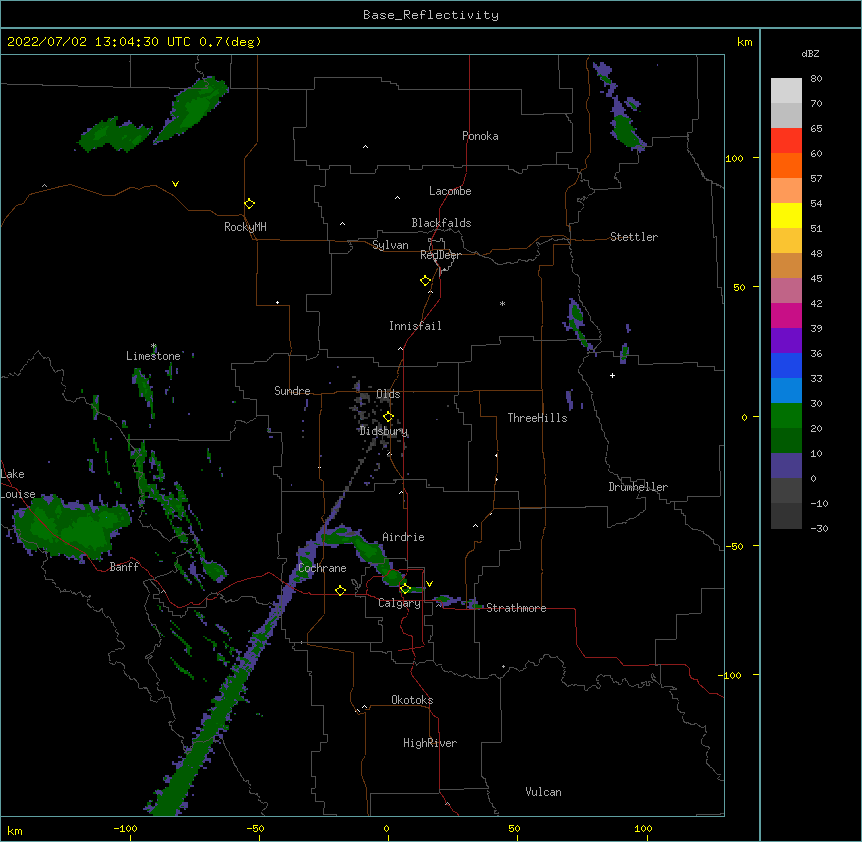Pick the magenta 39-42 dBZ legend swatch
The height and width of the screenshot is (842, 862).
click(786, 315)
